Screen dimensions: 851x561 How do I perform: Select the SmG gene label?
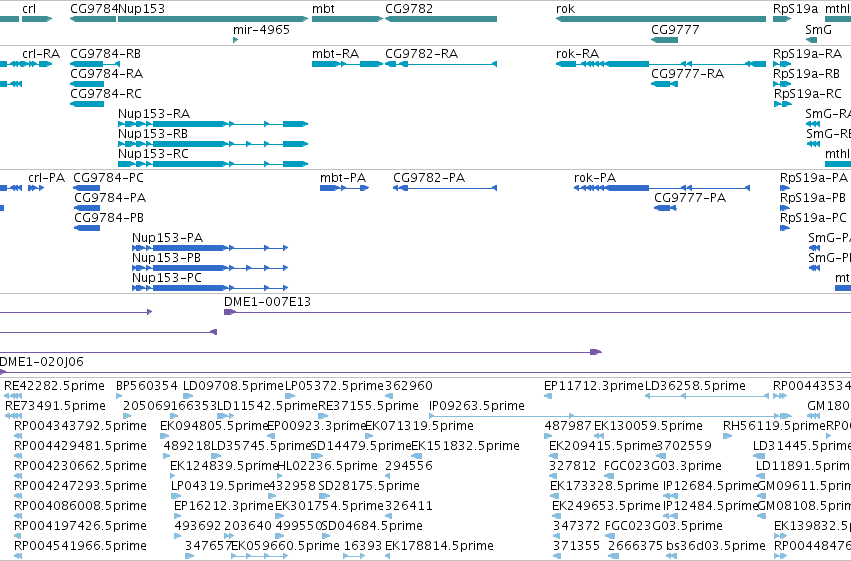click(818, 30)
